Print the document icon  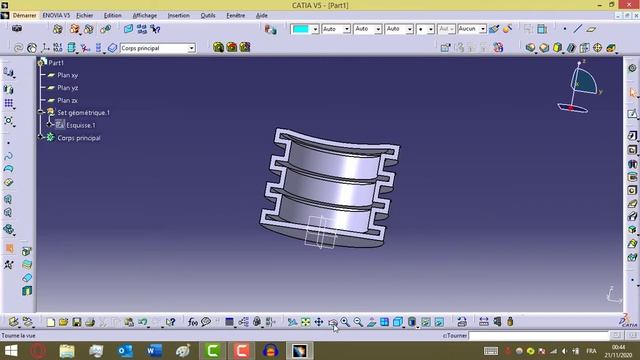90,322
